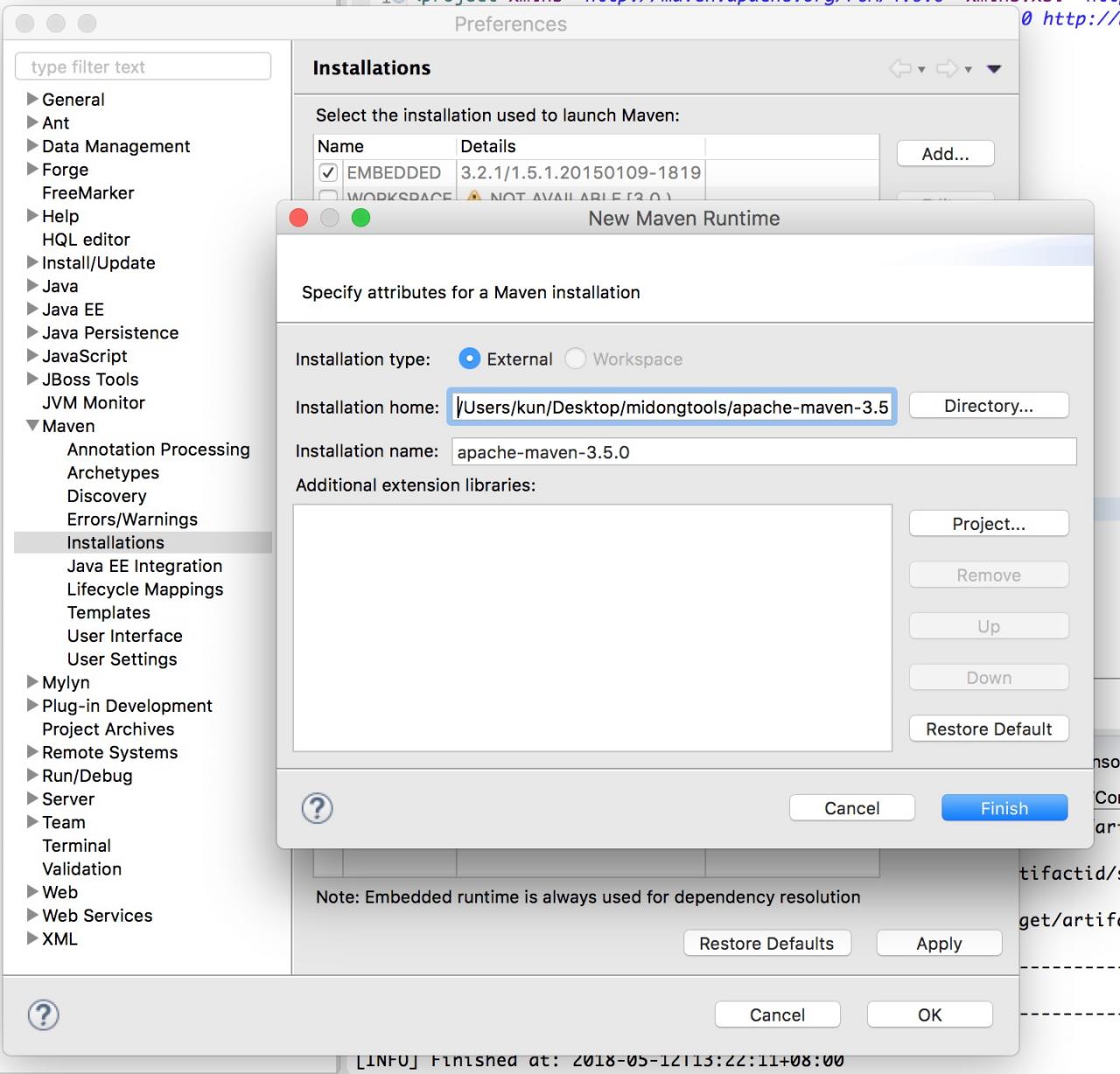Expand the JBoss Tools tree node
Image resolution: width=1120 pixels, height=1074 pixels.
tap(32, 379)
